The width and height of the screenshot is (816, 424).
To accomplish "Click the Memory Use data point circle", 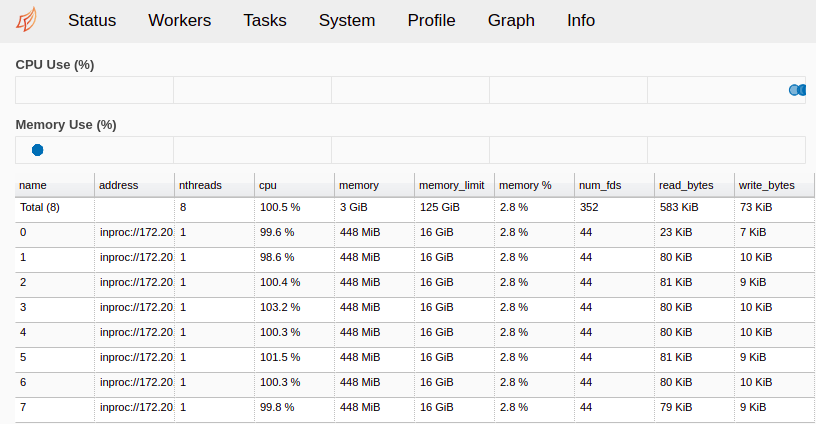I will pos(38,150).
